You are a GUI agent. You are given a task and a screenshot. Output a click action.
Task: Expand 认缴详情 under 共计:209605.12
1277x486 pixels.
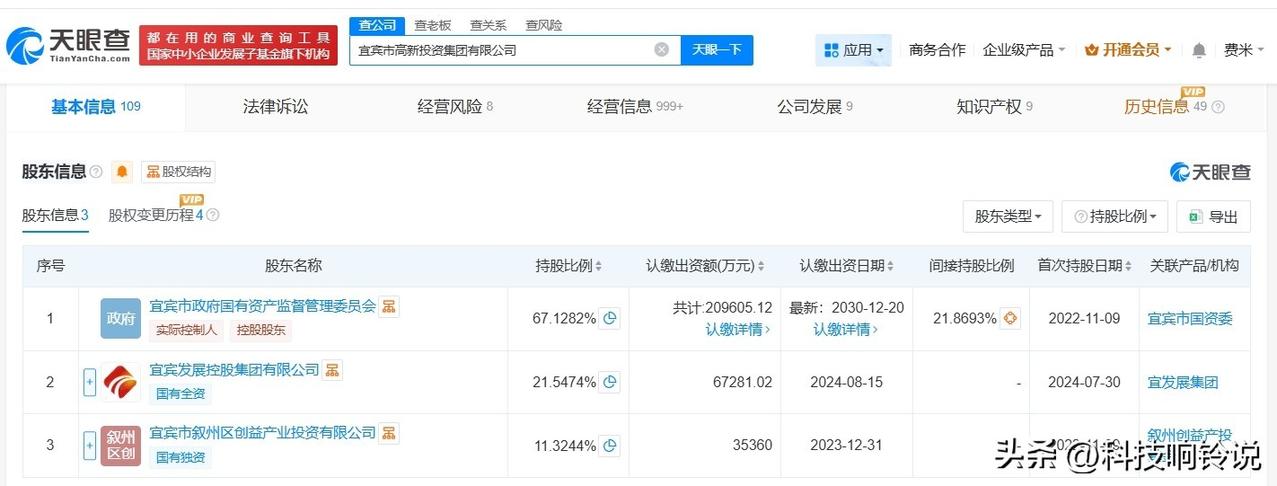738,329
